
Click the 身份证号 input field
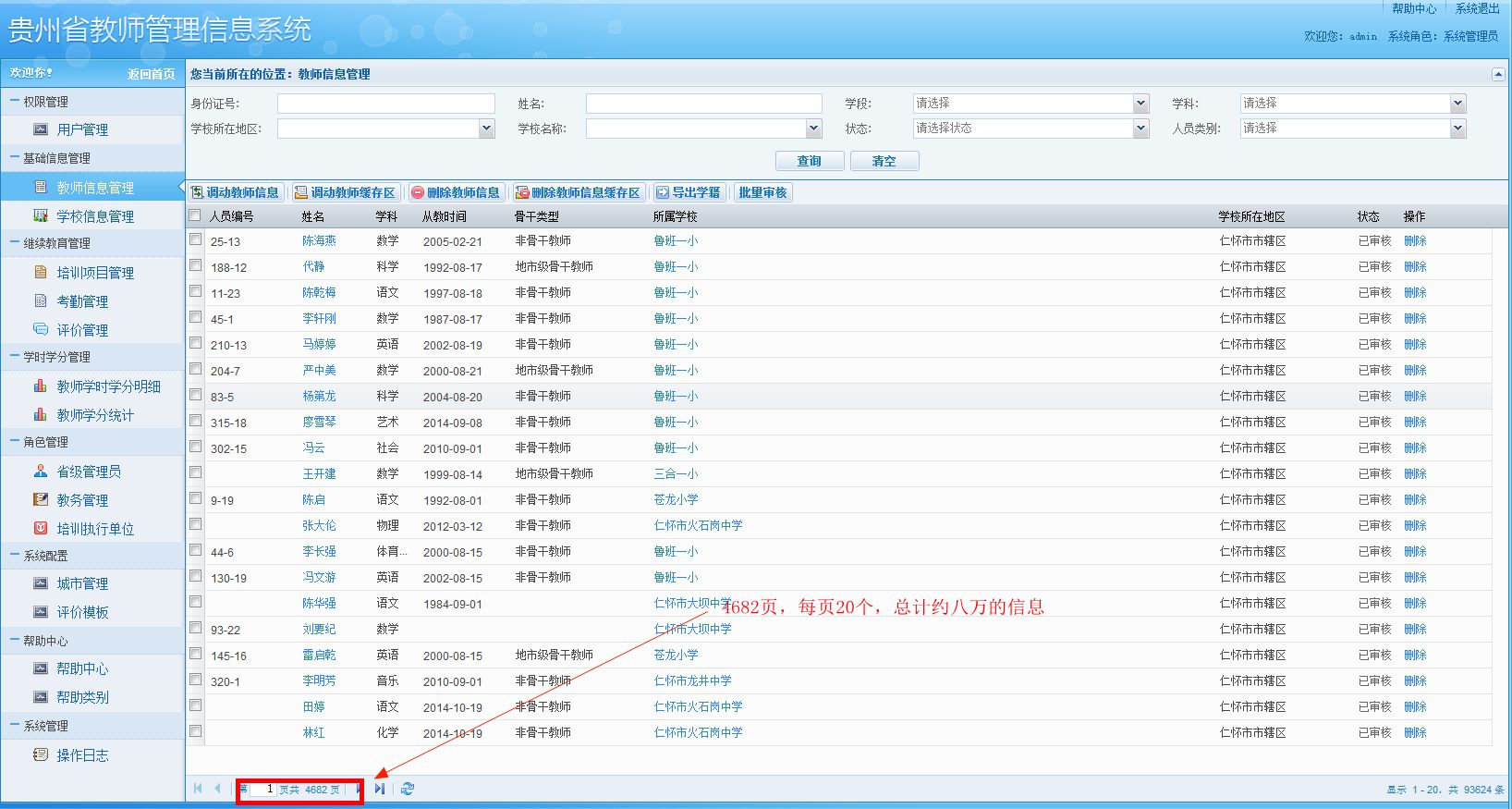point(386,104)
